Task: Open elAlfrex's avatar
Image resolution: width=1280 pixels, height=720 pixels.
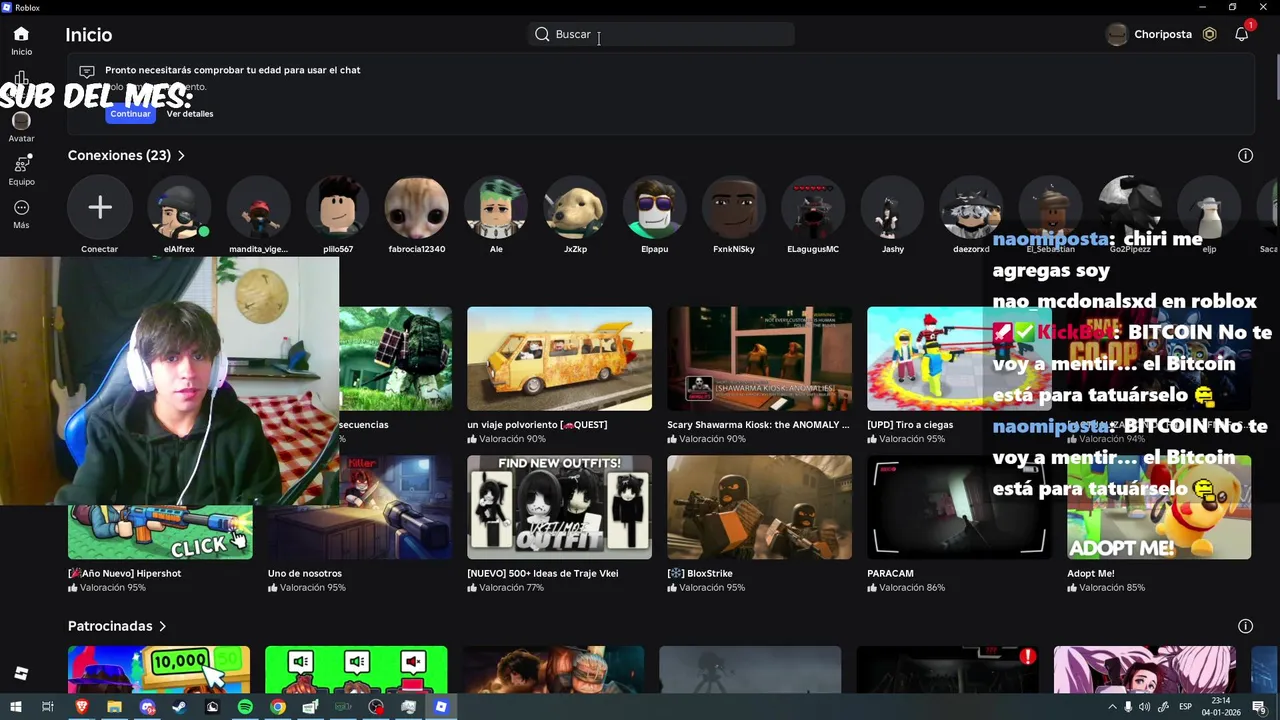Action: (179, 208)
